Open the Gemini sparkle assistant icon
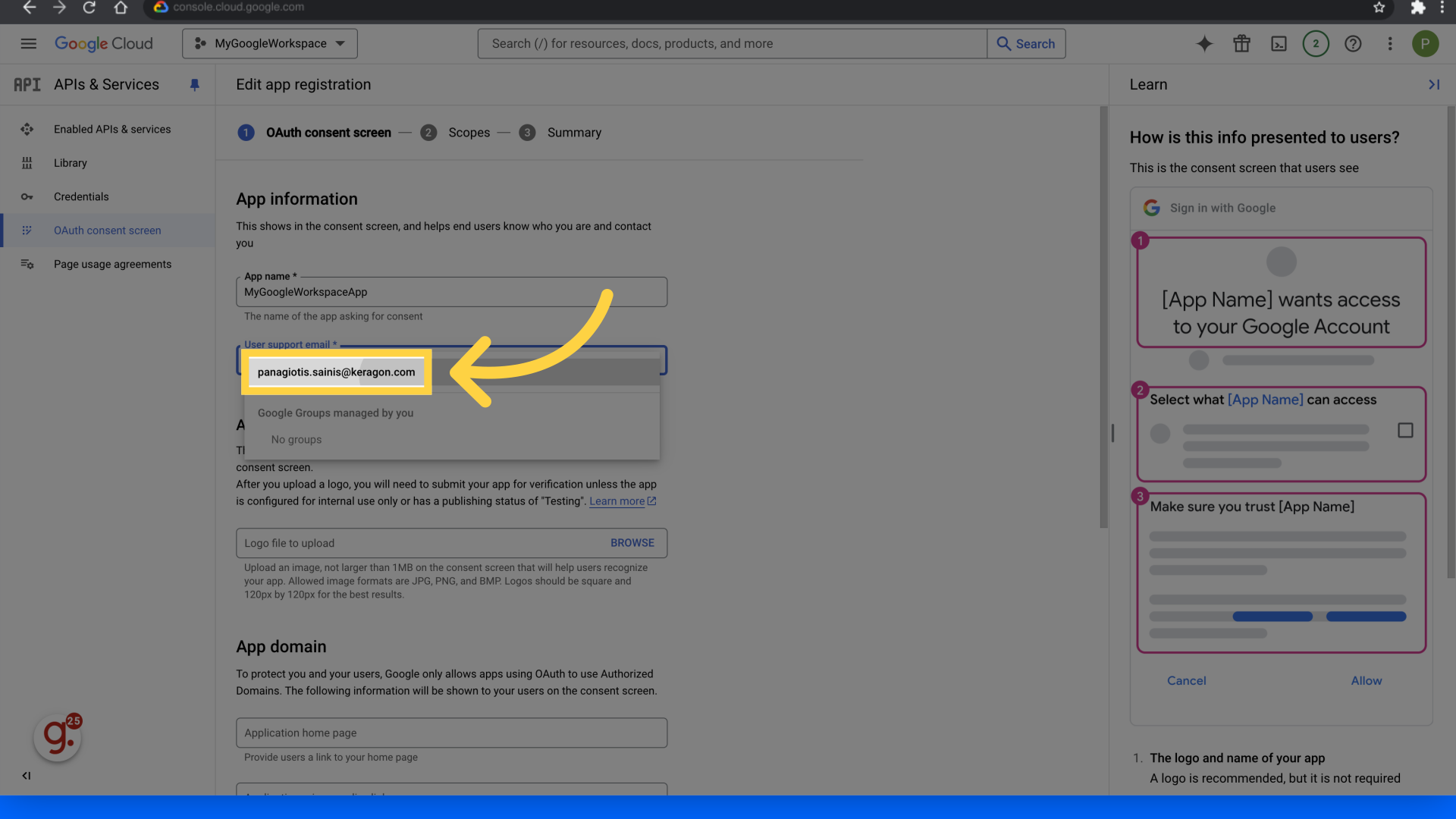Viewport: 1456px width, 819px height. 1204,43
